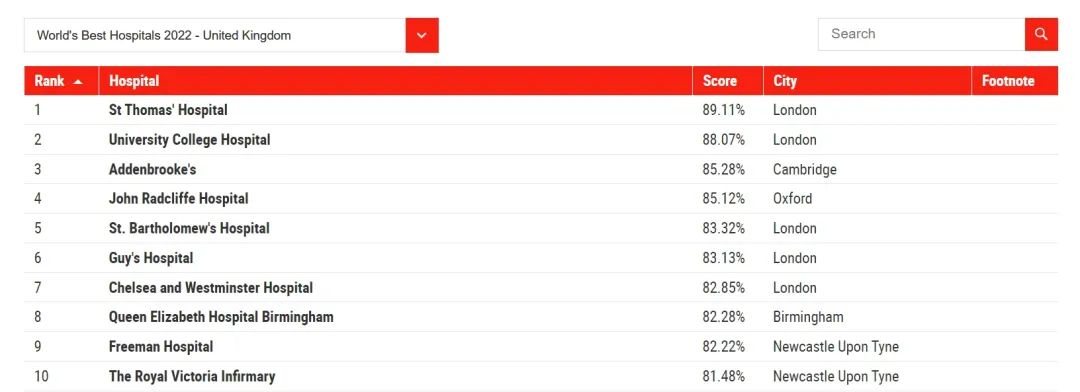Viewport: 1080px width, 392px height.
Task: Click Freeman Hospital entry
Action: pos(161,347)
